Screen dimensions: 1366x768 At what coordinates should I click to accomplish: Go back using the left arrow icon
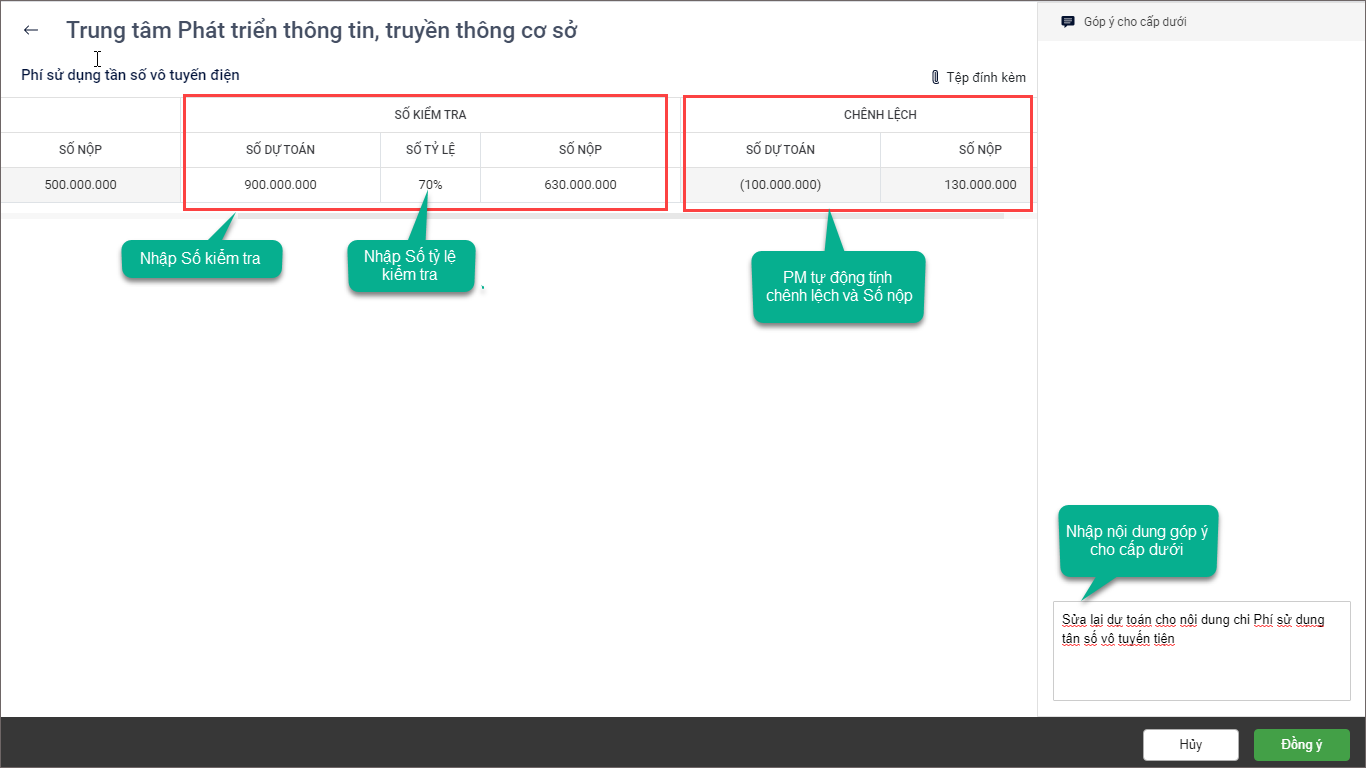tap(31, 30)
